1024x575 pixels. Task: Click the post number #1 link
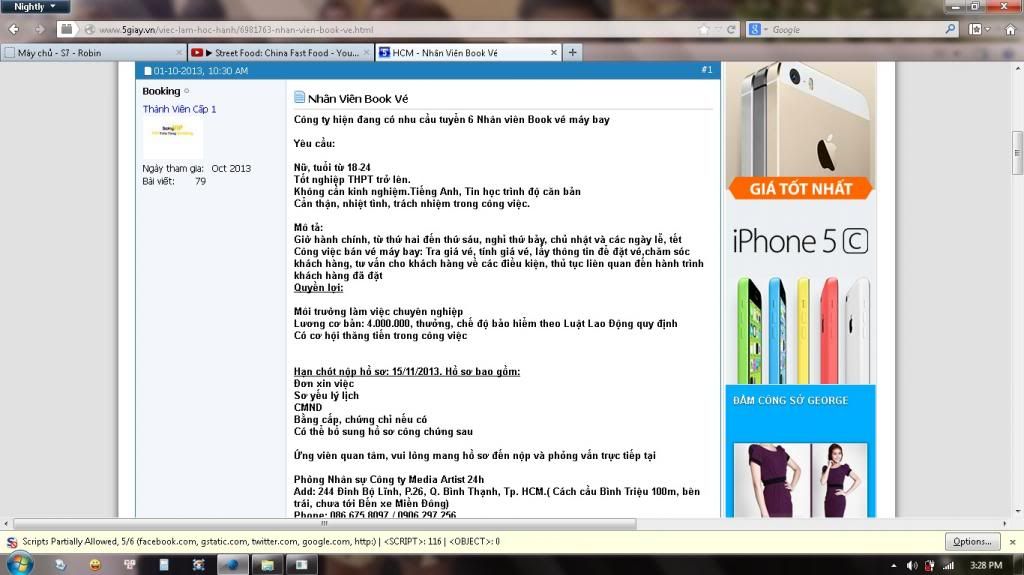tap(706, 70)
